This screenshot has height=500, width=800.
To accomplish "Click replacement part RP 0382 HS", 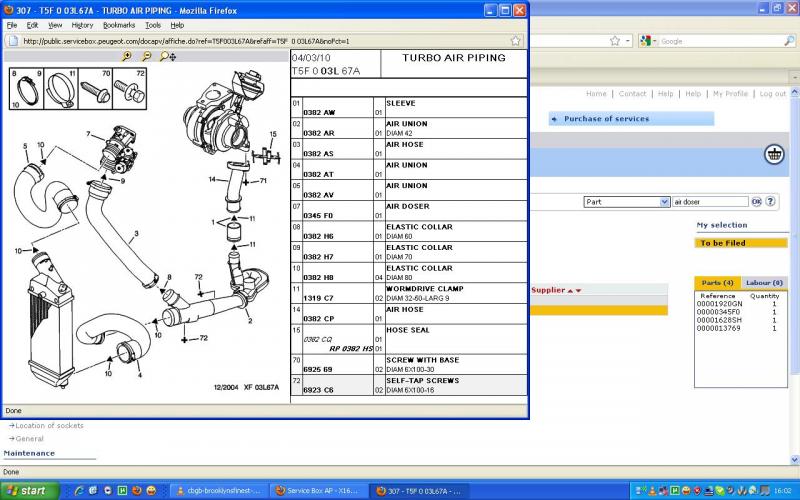I will [351, 349].
